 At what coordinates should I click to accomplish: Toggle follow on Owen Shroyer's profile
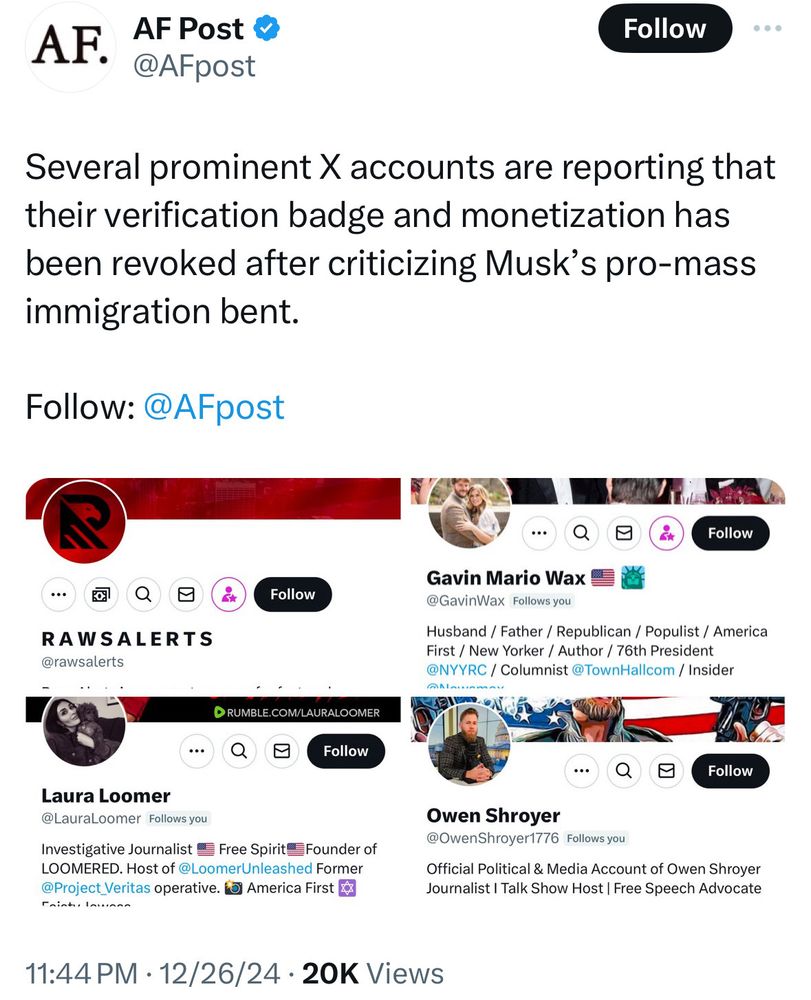coord(730,771)
